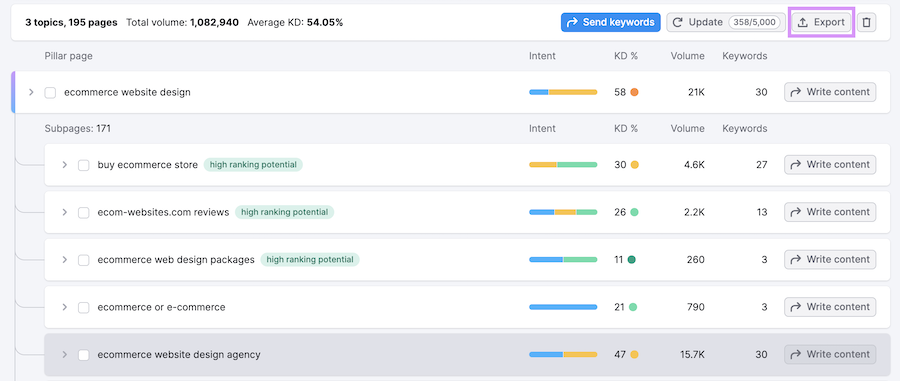Check the ecommerce website design checkbox
Image resolution: width=900 pixels, height=381 pixels.
point(51,92)
